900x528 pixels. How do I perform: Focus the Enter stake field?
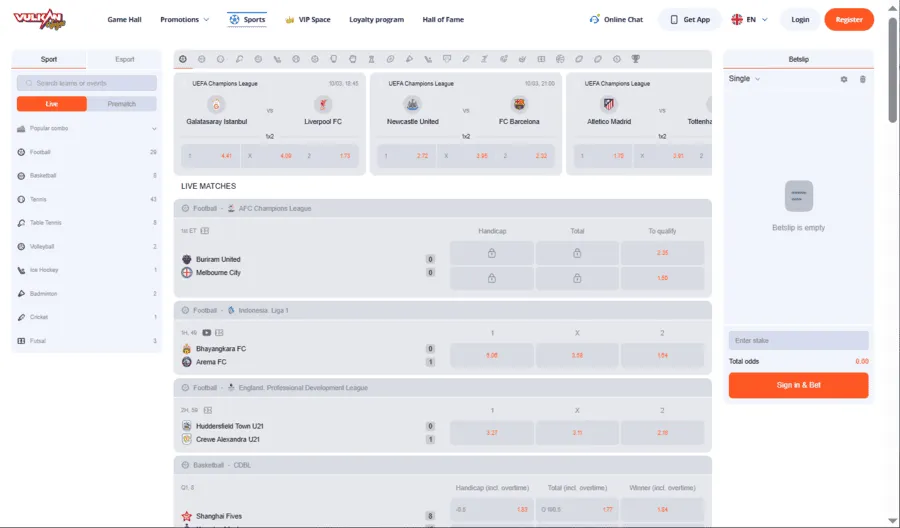[x=798, y=340]
